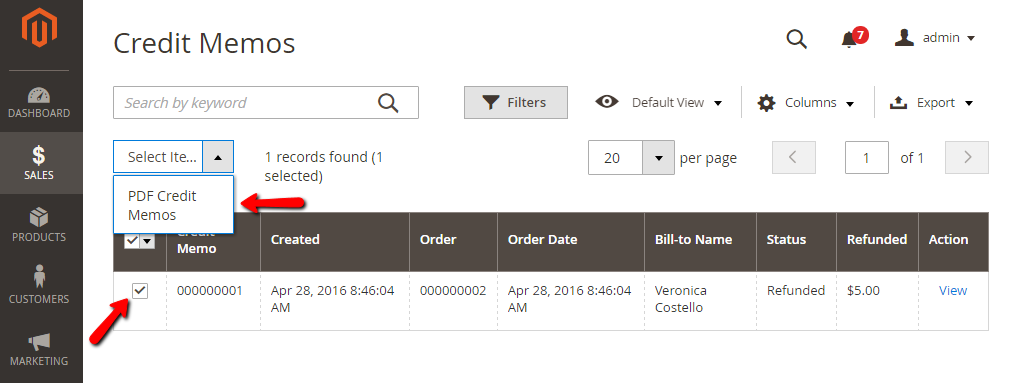Open the View link for the memo
The height and width of the screenshot is (383, 1013).
[952, 291]
